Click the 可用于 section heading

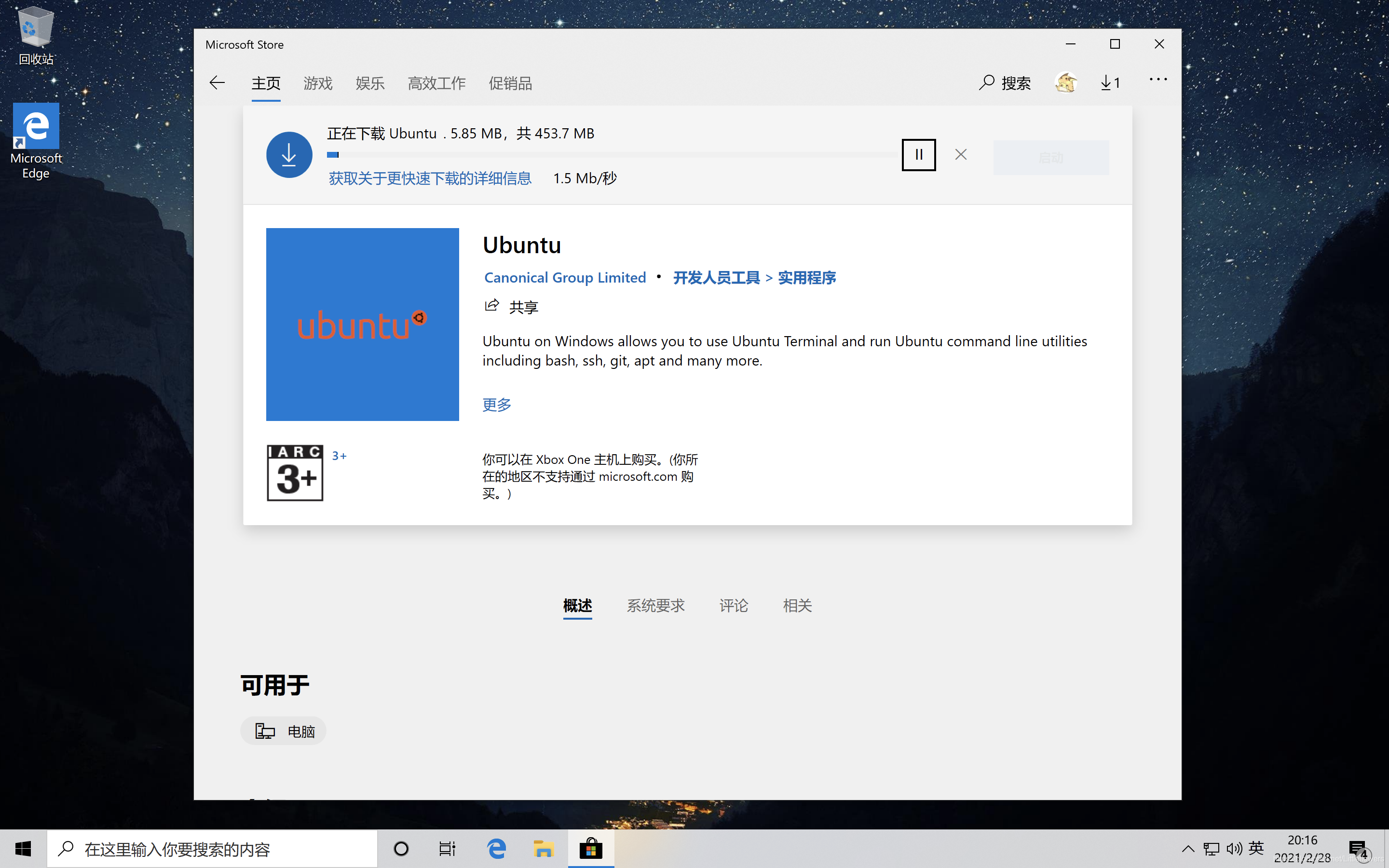(275, 685)
